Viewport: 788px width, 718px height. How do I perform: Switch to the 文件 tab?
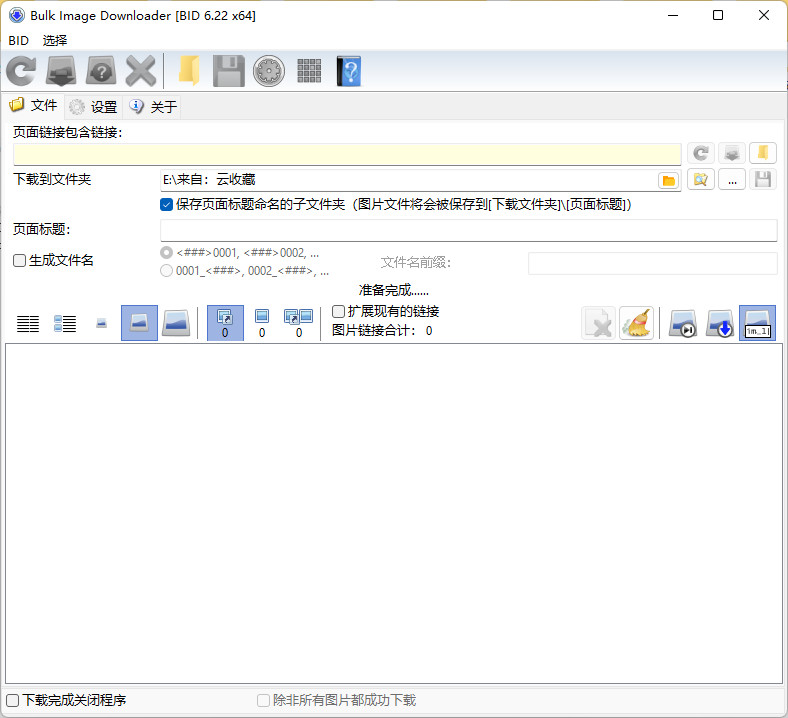(x=34, y=106)
